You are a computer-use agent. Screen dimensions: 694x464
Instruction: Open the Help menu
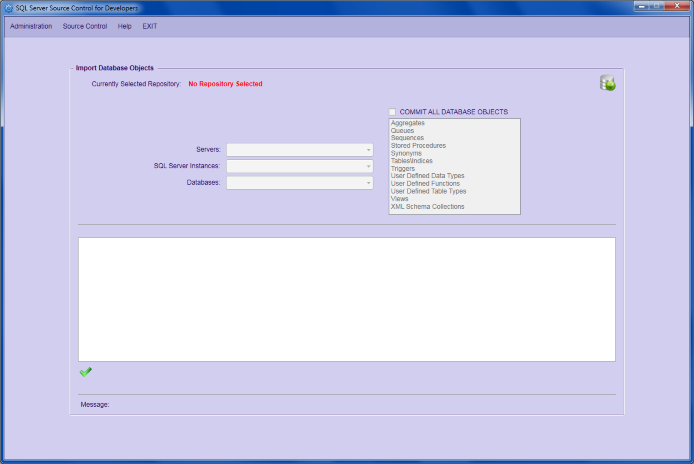[x=124, y=26]
